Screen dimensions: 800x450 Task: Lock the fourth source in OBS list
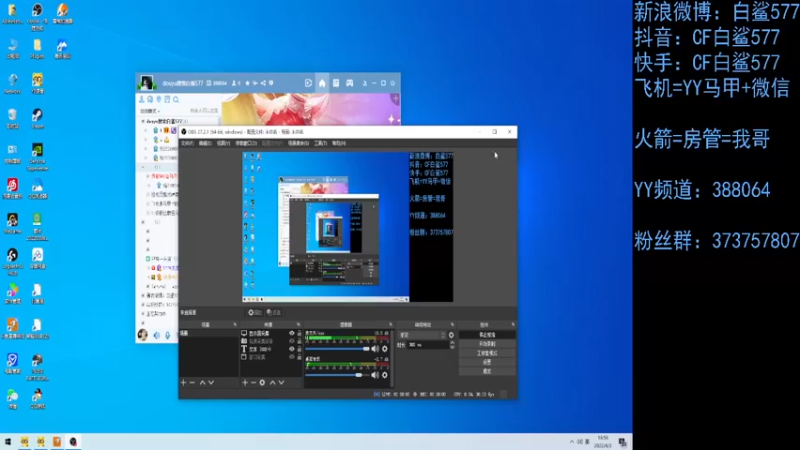click(299, 357)
